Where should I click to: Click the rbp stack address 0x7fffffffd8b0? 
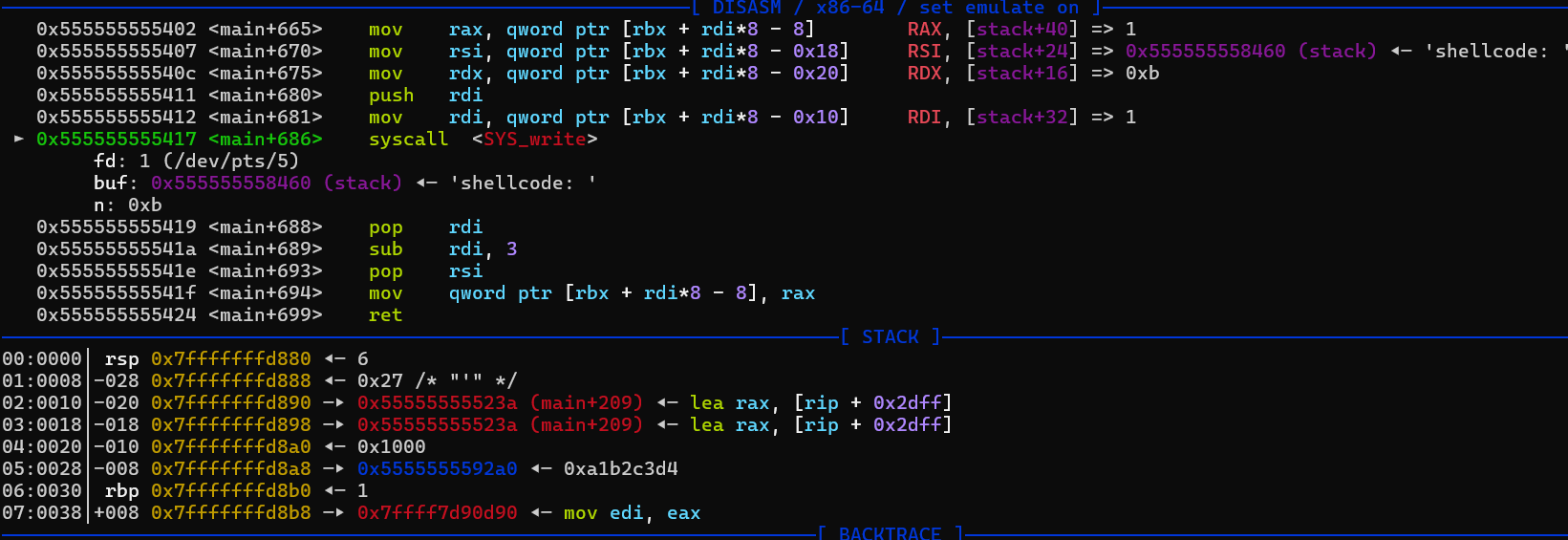tap(230, 490)
